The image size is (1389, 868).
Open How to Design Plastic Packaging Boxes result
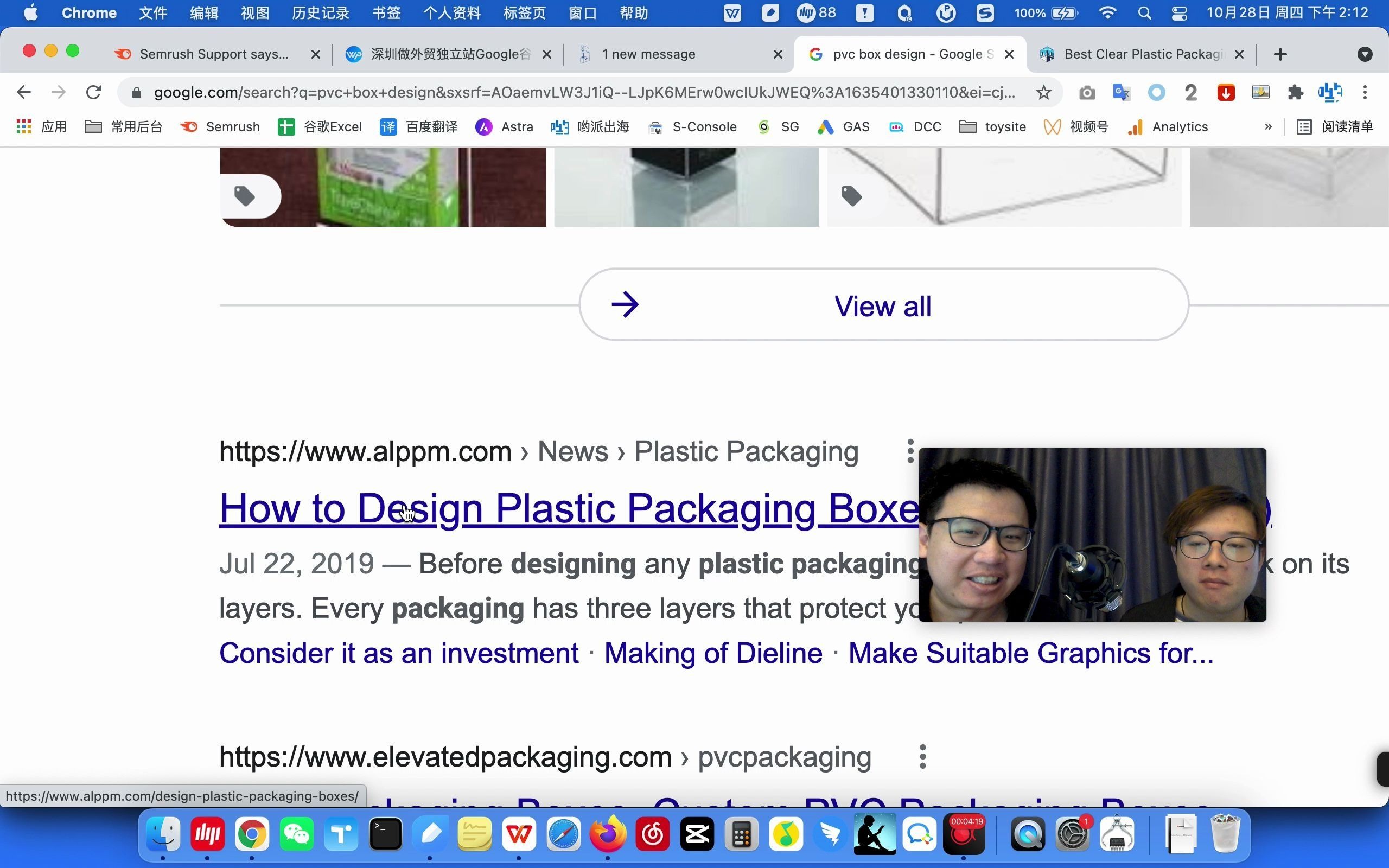coord(569,509)
